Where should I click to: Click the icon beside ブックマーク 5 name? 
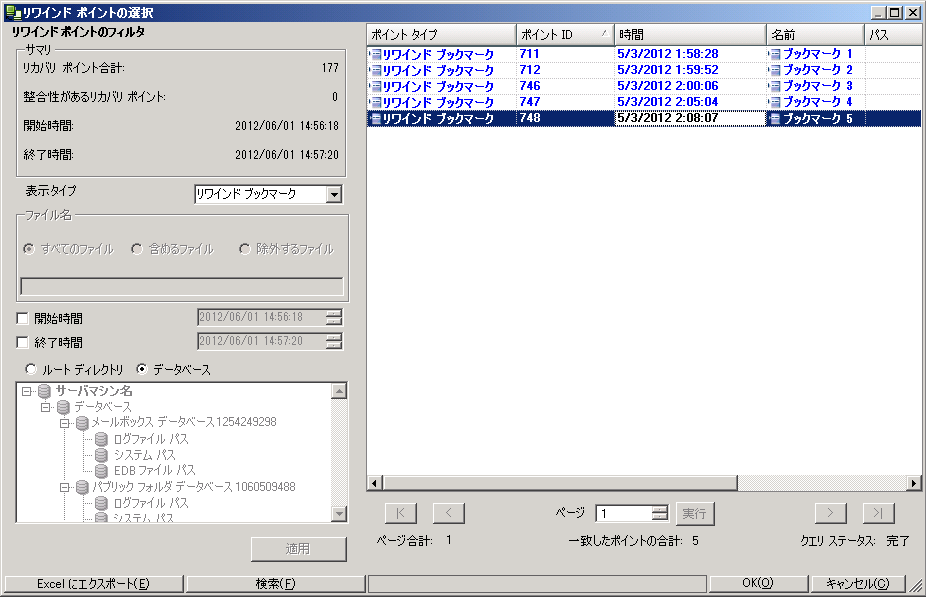click(x=775, y=118)
